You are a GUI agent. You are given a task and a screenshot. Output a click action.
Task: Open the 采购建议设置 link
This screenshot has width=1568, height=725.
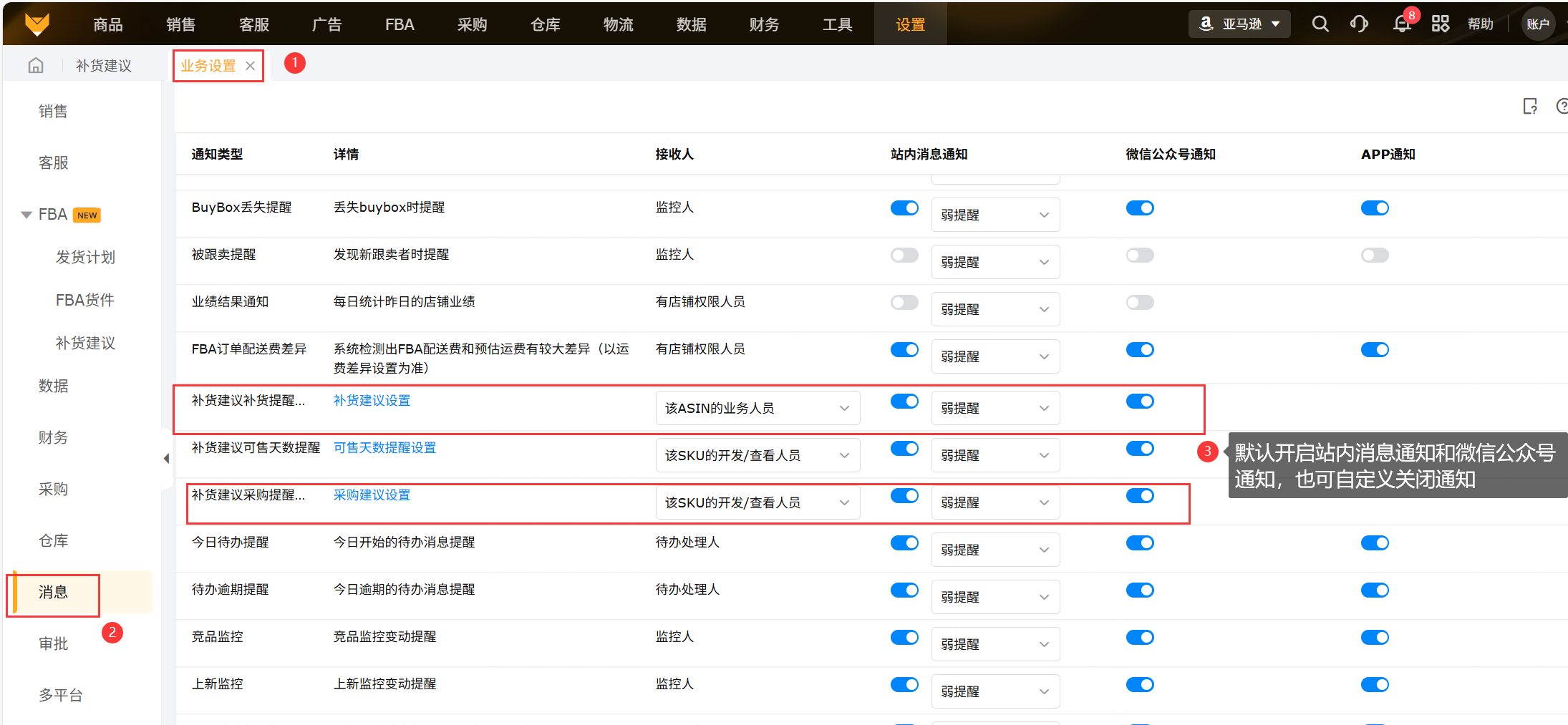372,495
